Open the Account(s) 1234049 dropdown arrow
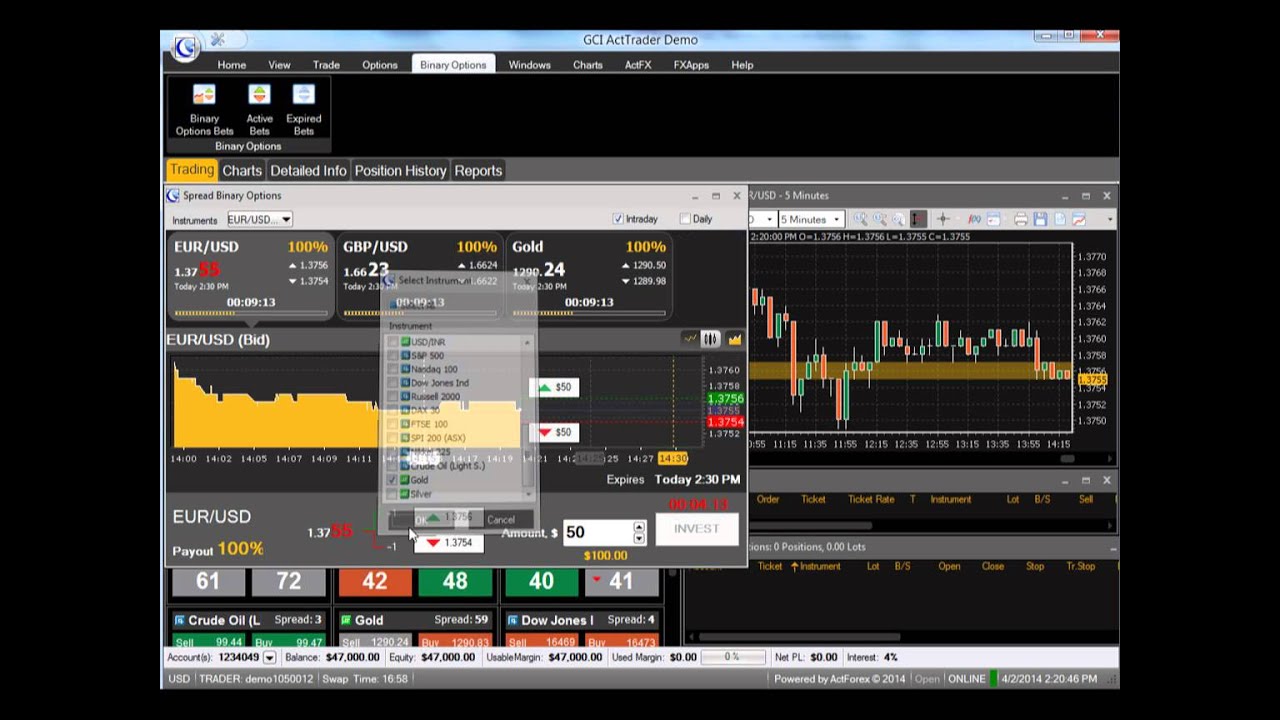 tap(269, 658)
